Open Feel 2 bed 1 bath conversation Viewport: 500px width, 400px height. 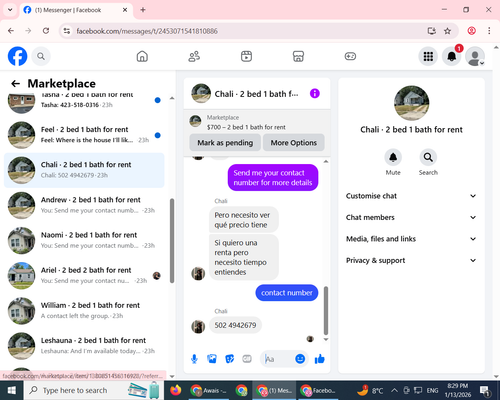(x=84, y=135)
